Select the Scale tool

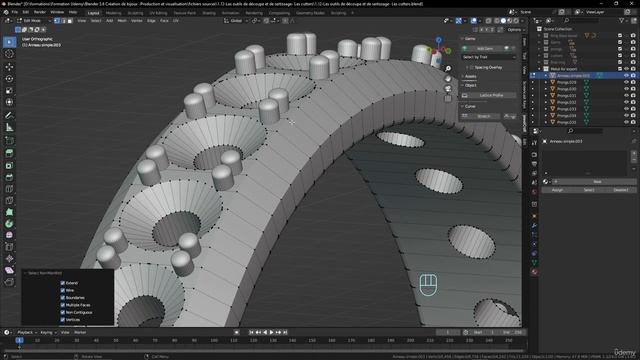9,90
